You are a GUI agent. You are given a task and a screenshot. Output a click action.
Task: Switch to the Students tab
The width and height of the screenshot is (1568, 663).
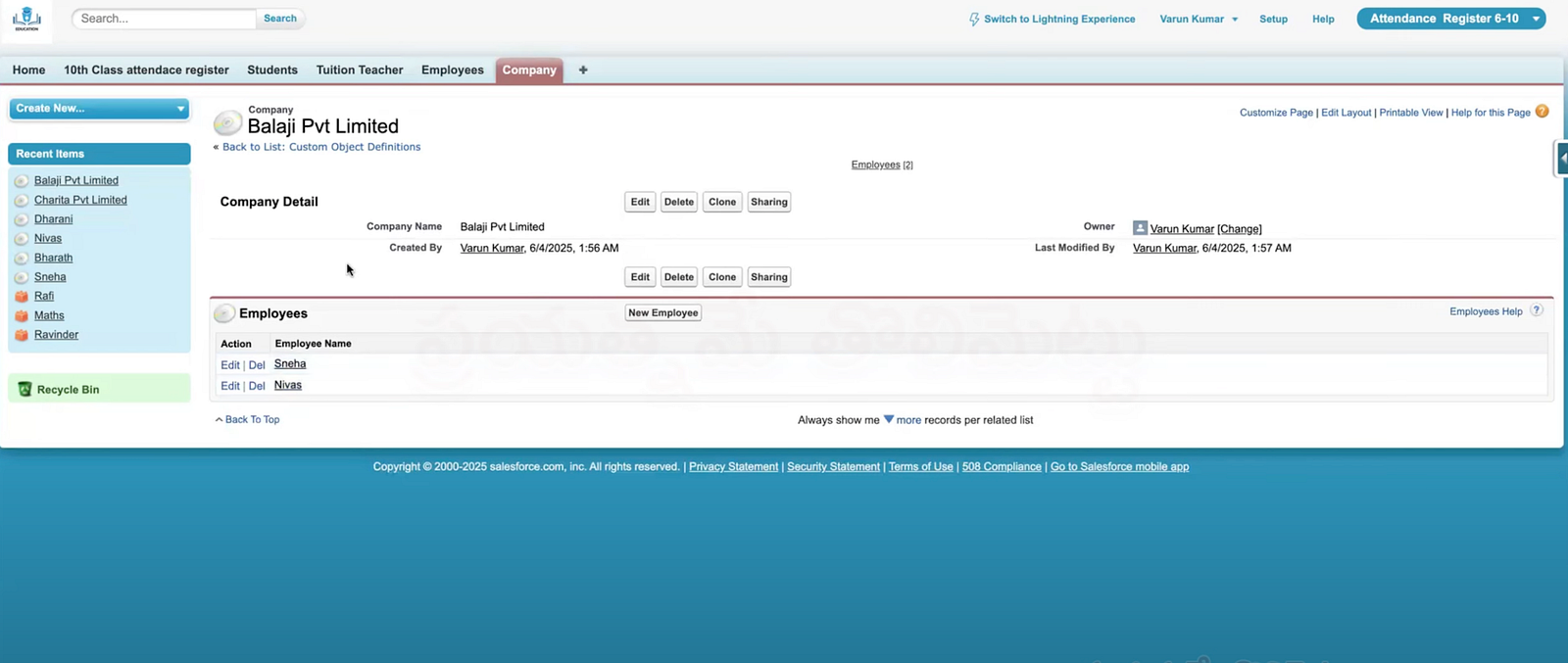click(x=272, y=71)
